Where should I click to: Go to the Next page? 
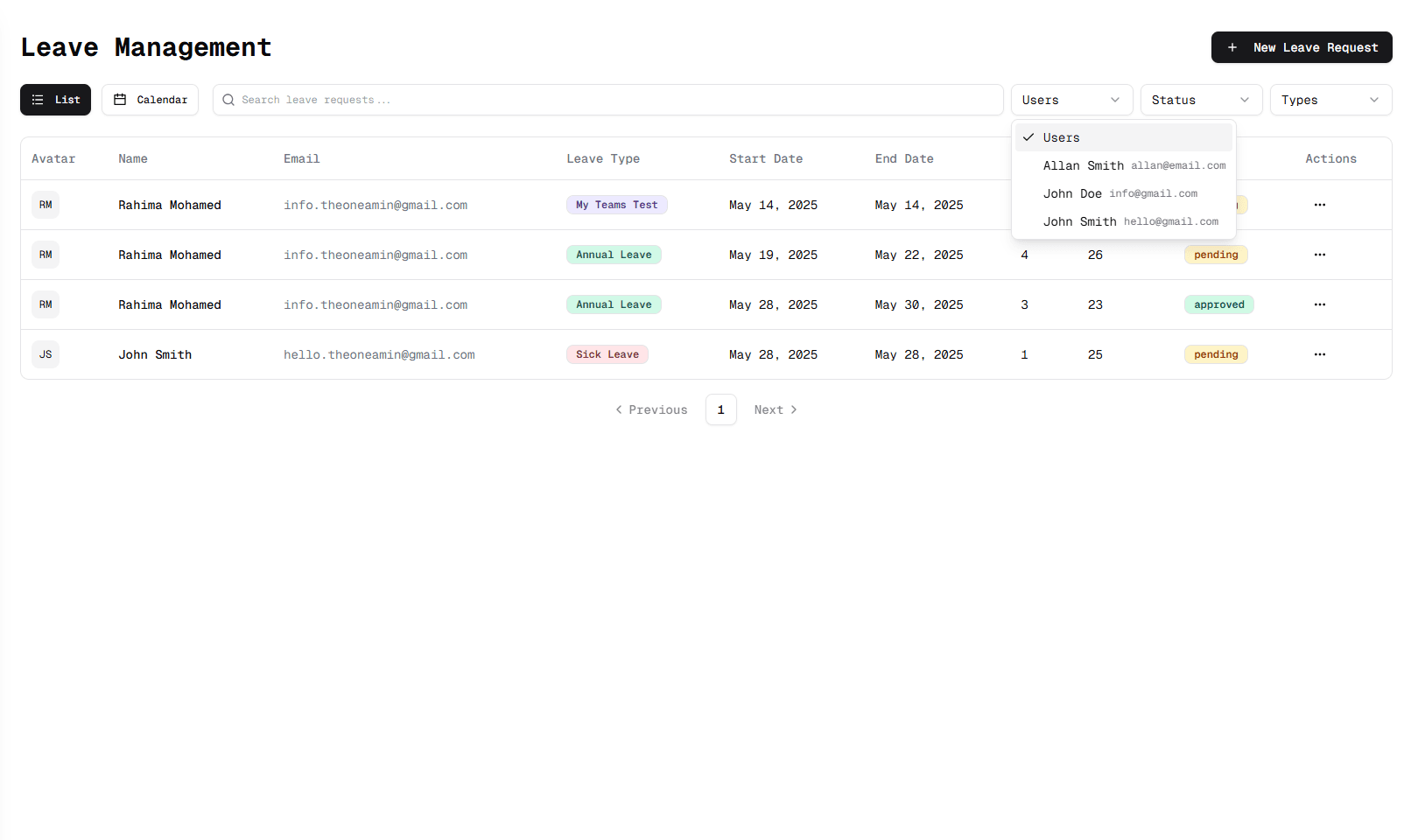coord(776,409)
